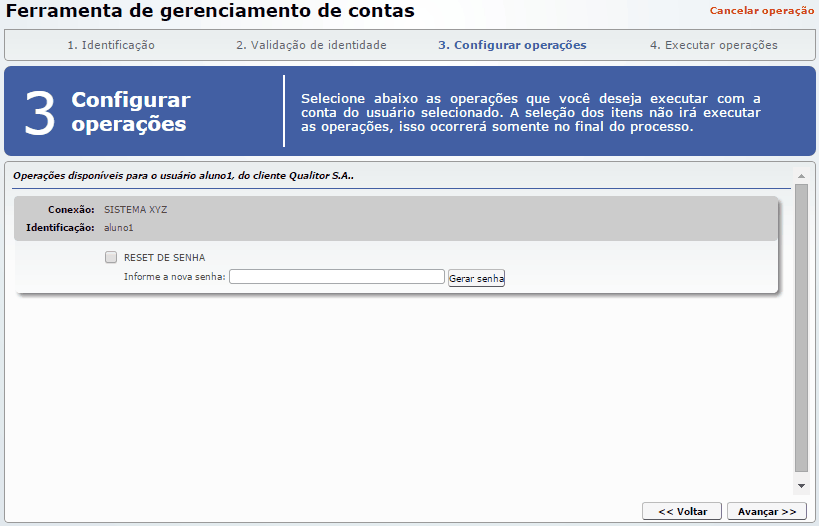Click the SISTEMA XYZ connection value
Image resolution: width=819 pixels, height=526 pixels.
tap(136, 210)
